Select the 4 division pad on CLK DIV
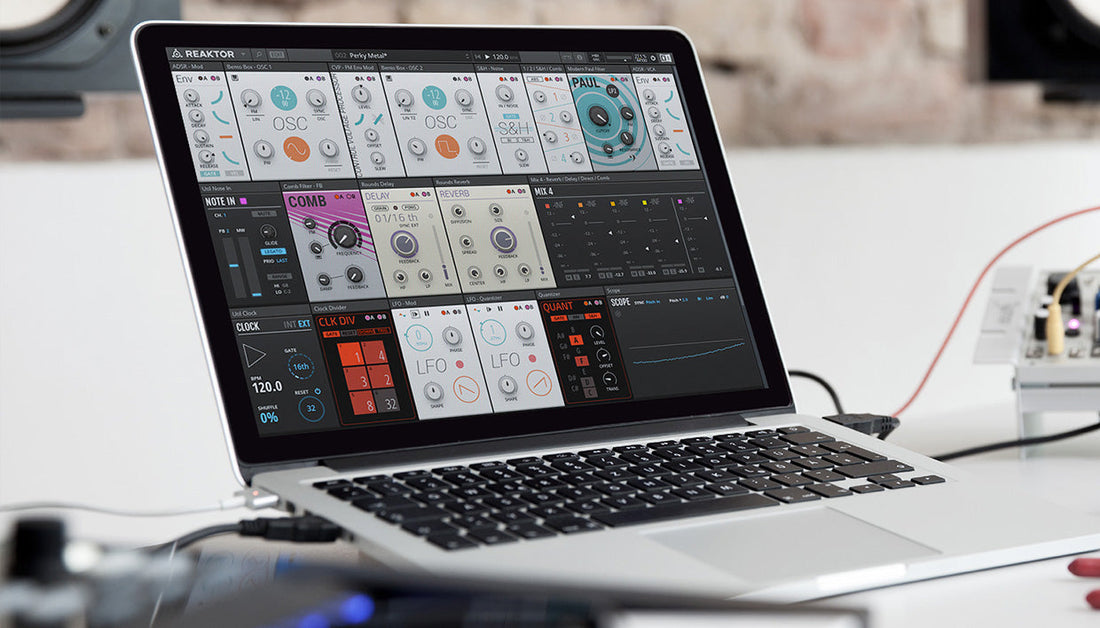This screenshot has height=628, width=1100. 374,353
